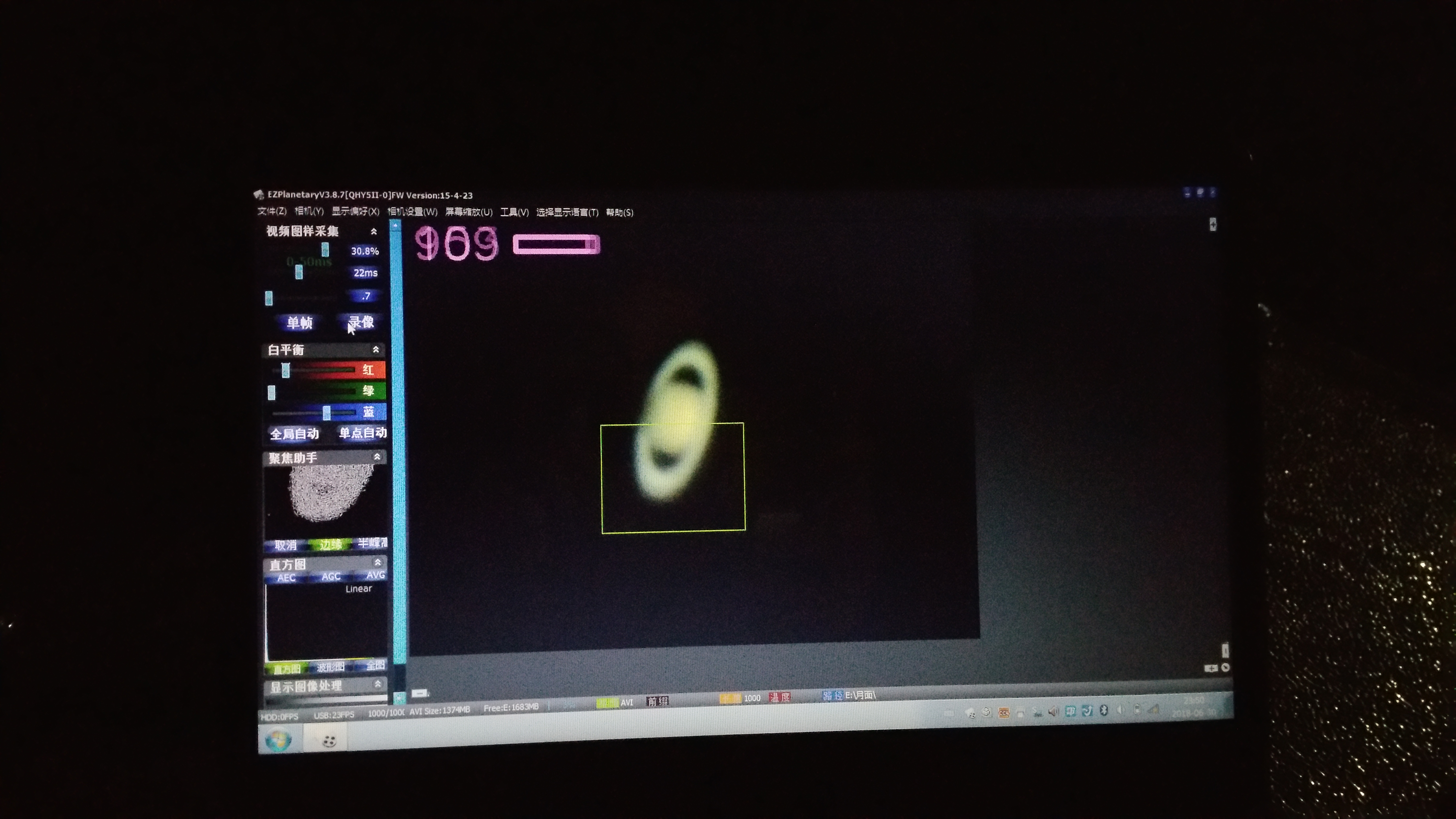This screenshot has height=819, width=1456.
Task: Click the 前缀 filename prefix label
Action: point(657,701)
